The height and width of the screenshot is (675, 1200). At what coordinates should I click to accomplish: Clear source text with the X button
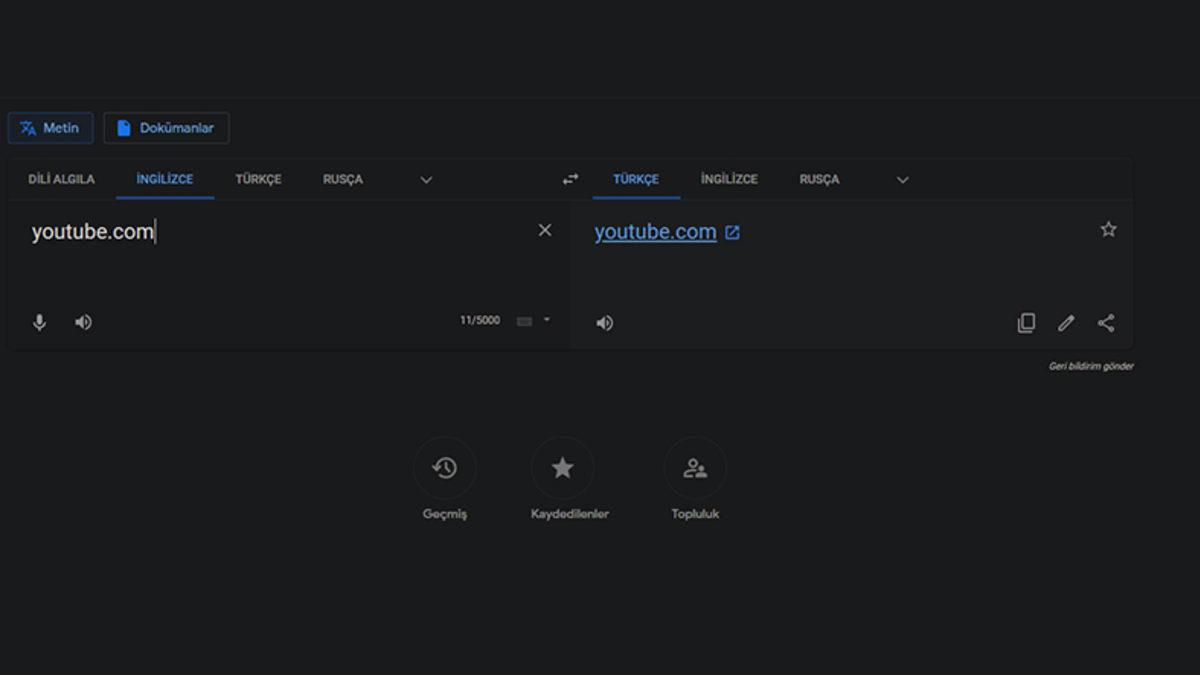[545, 230]
